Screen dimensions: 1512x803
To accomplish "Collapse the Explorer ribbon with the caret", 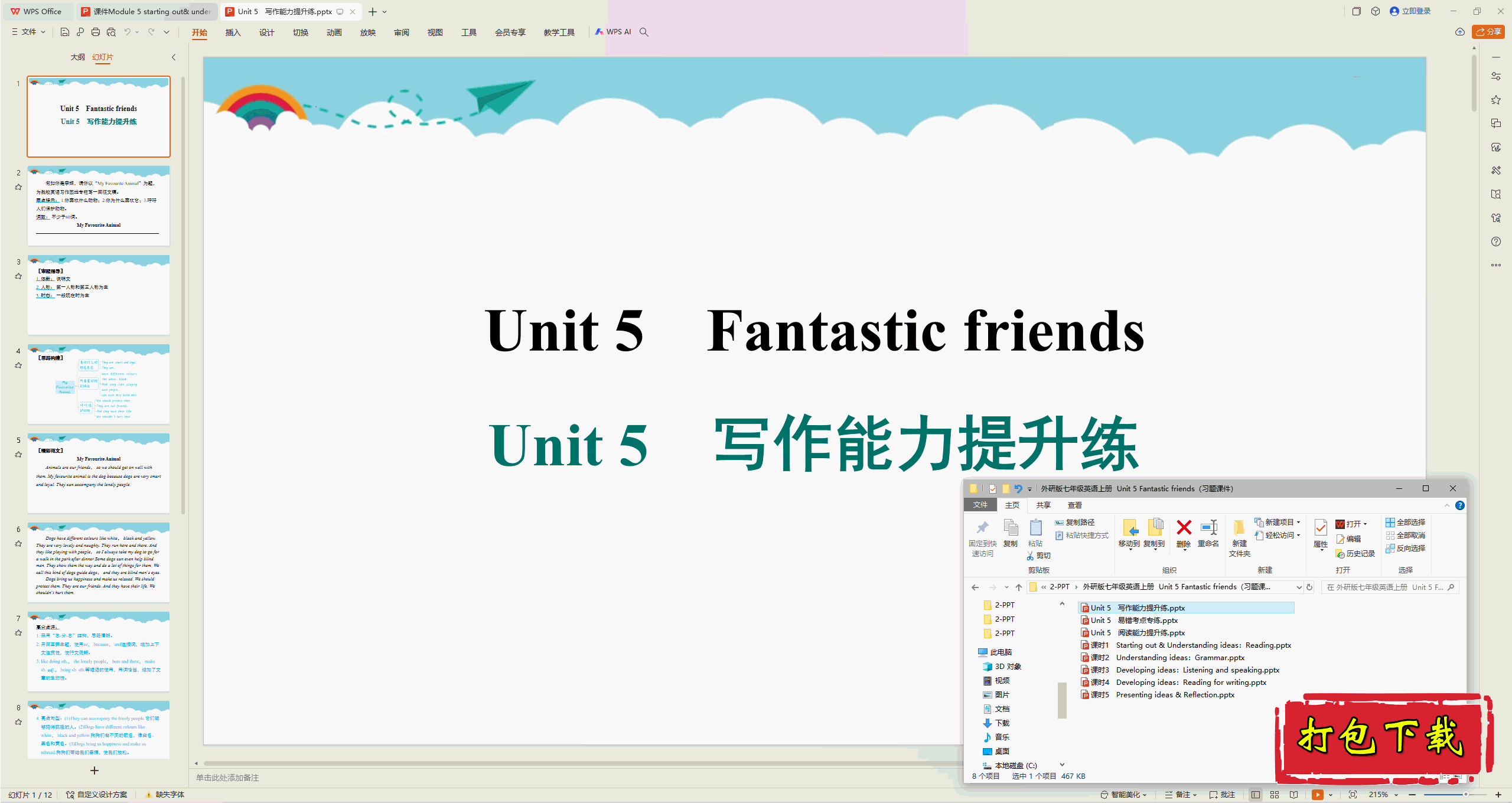I will coord(1446,505).
